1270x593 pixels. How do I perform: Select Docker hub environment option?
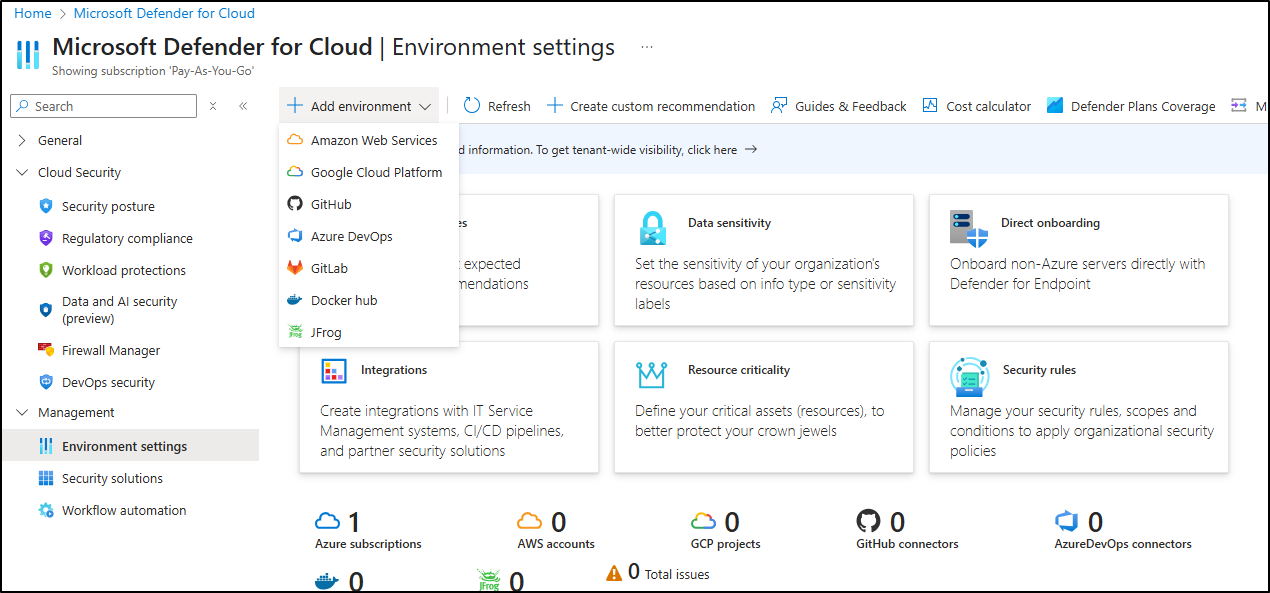pos(369,300)
